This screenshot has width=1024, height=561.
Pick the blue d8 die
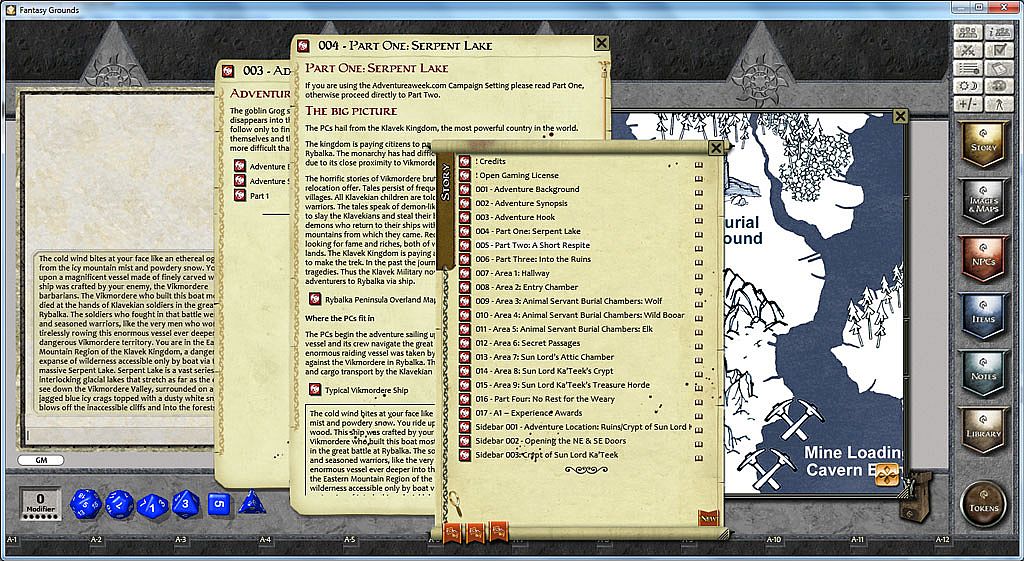pyautogui.click(x=185, y=504)
